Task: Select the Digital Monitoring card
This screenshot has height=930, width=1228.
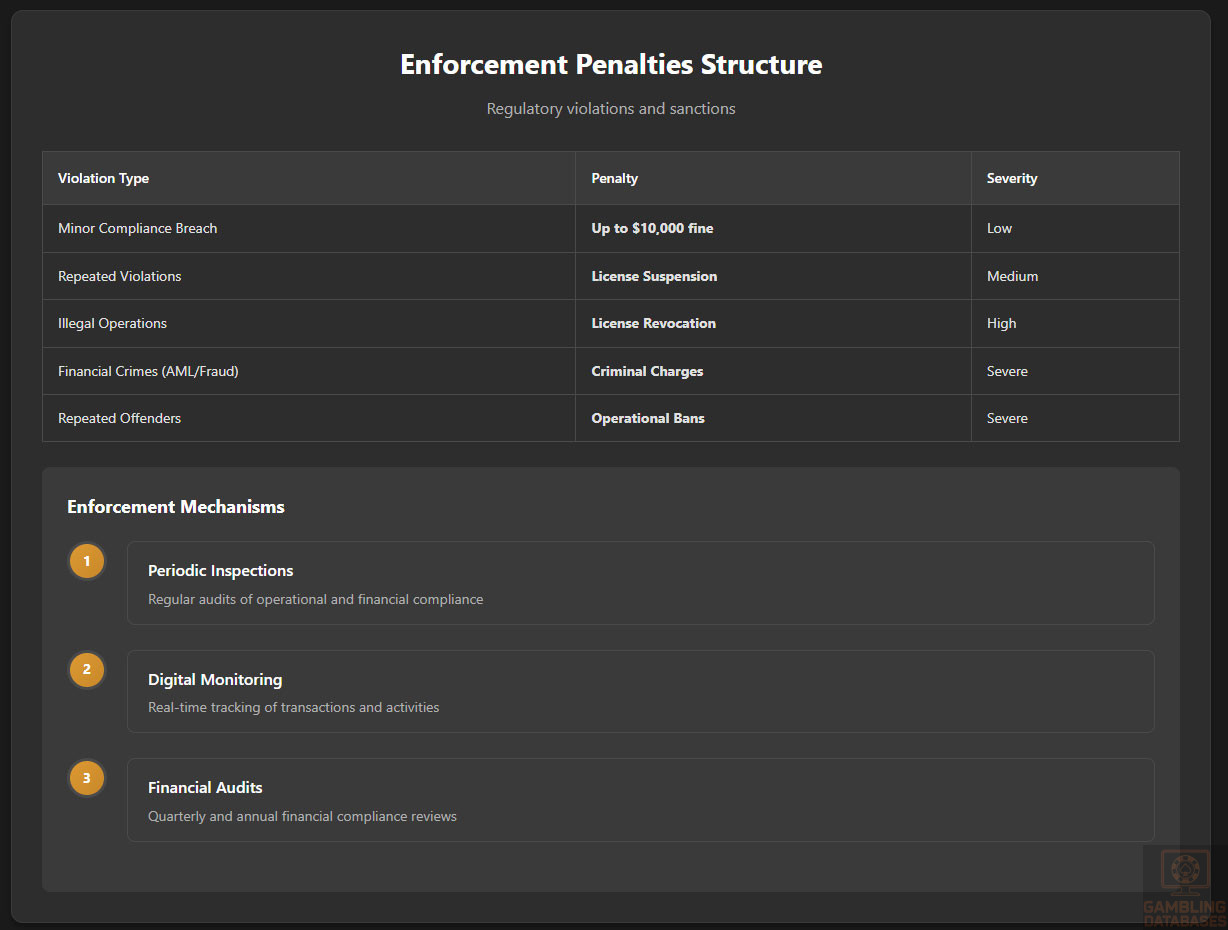Action: (640, 692)
